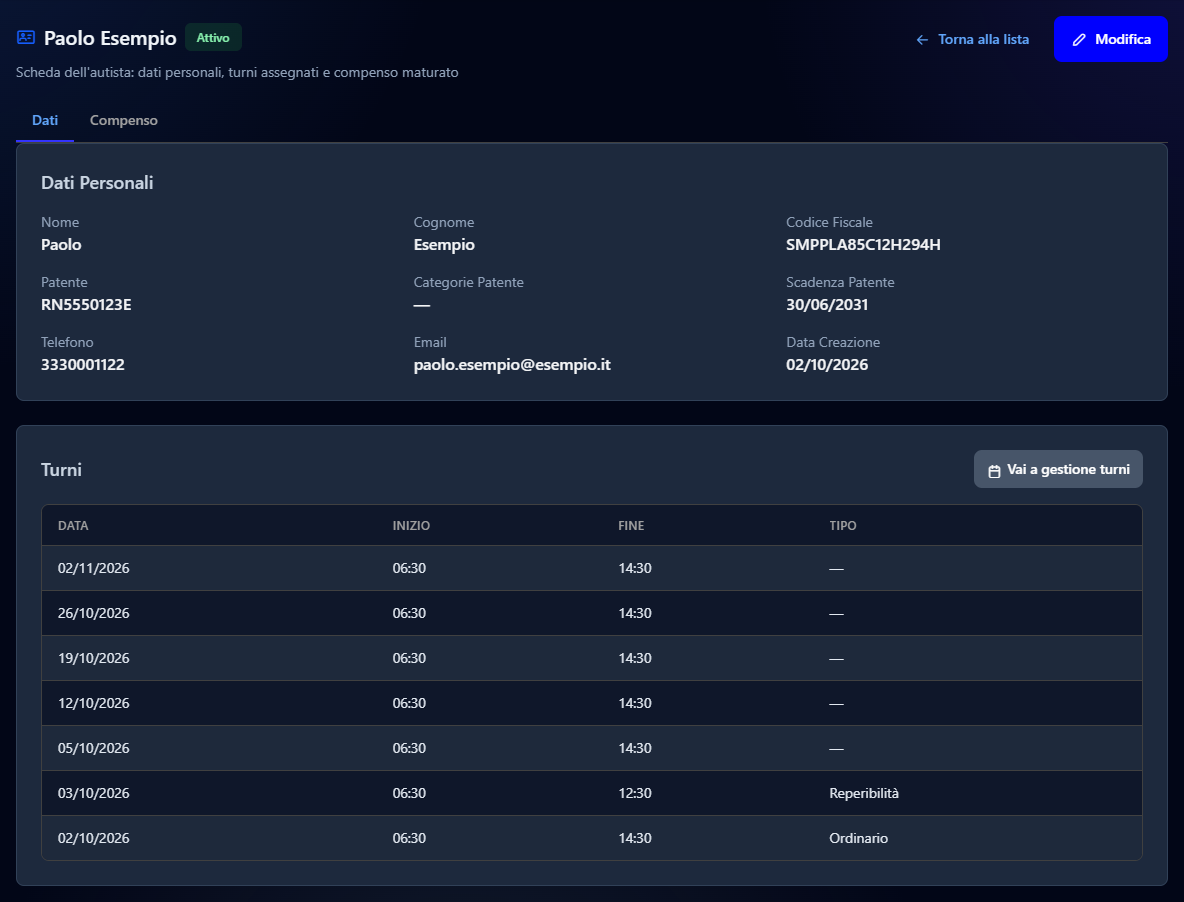Select the shift row dated 12/10/2026
The image size is (1184, 902).
[592, 703]
